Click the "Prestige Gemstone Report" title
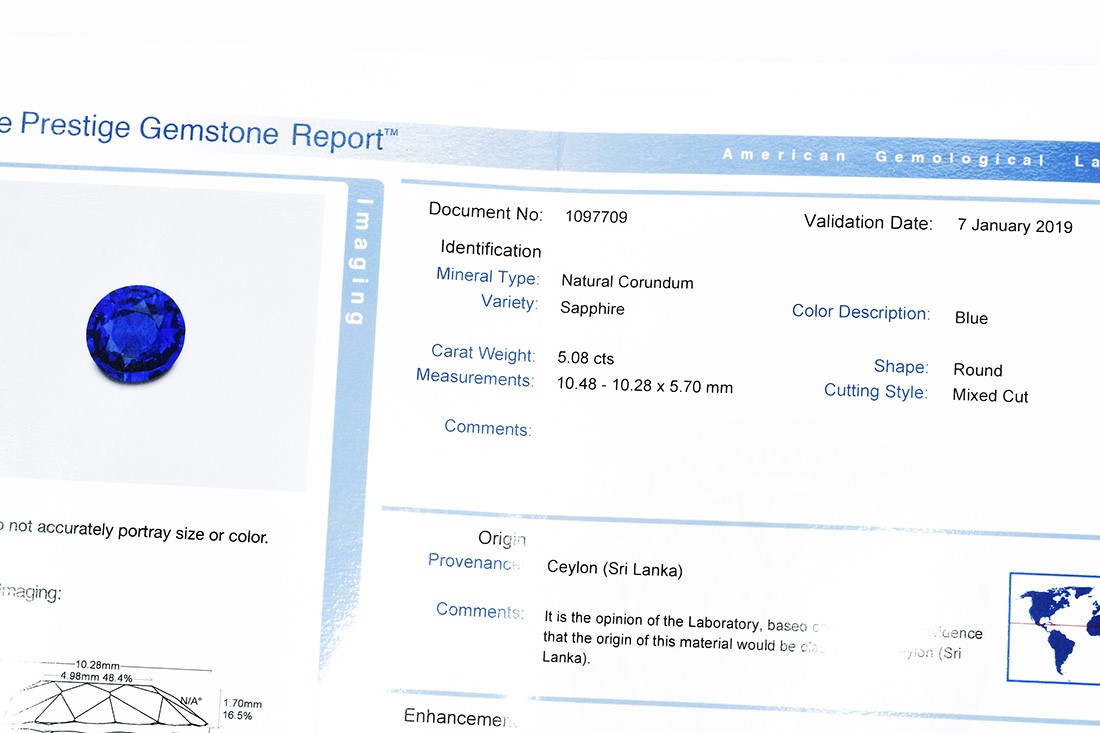Image resolution: width=1100 pixels, height=733 pixels. [209, 130]
